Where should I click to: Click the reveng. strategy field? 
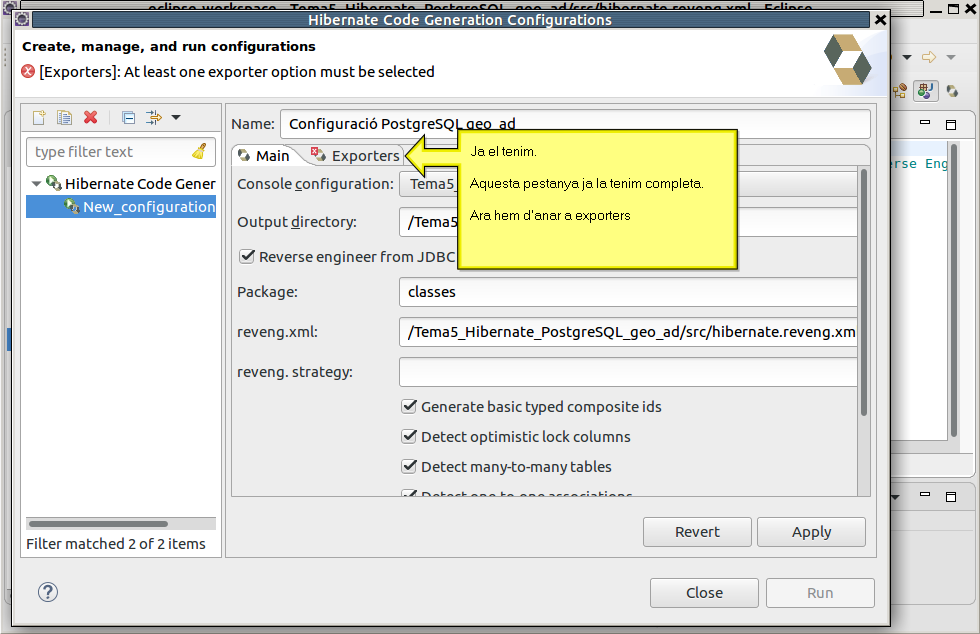tap(628, 372)
